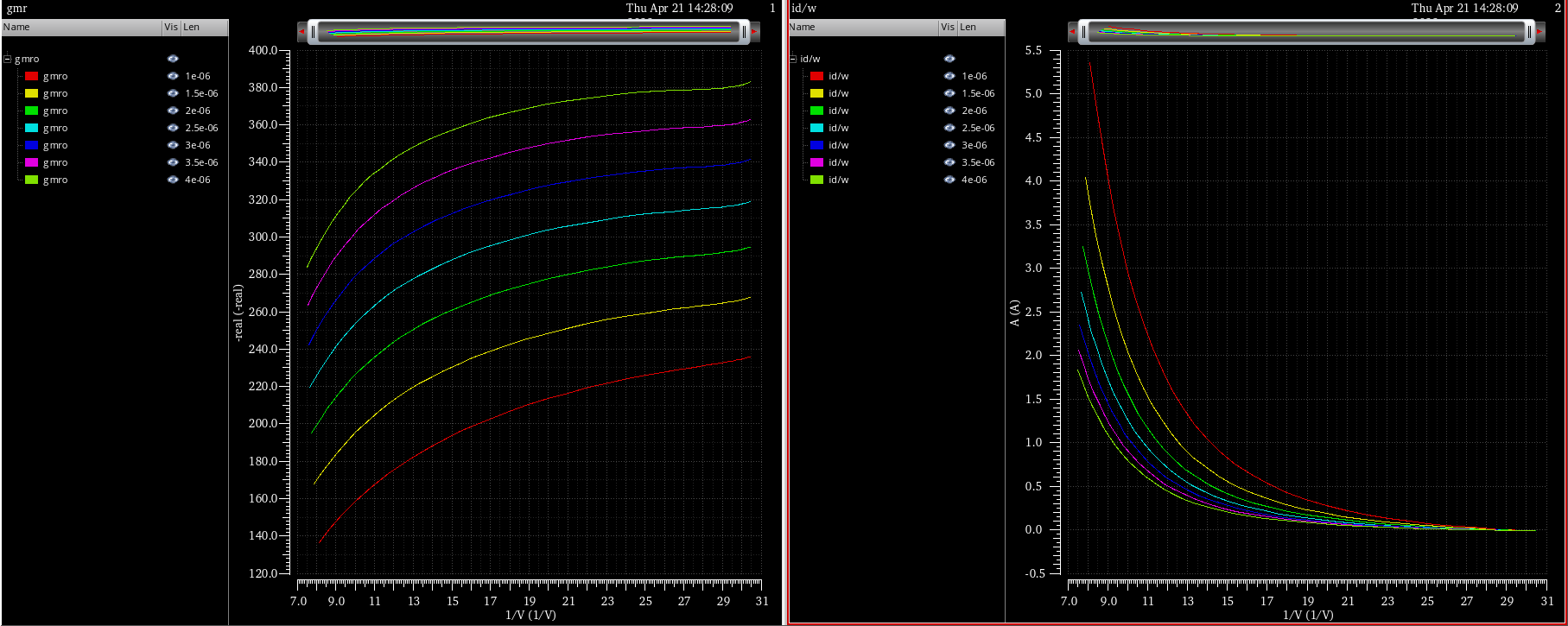Click the red swatch of id/w 1e-06
Viewport: 1568px width, 626px height.
coord(816,76)
